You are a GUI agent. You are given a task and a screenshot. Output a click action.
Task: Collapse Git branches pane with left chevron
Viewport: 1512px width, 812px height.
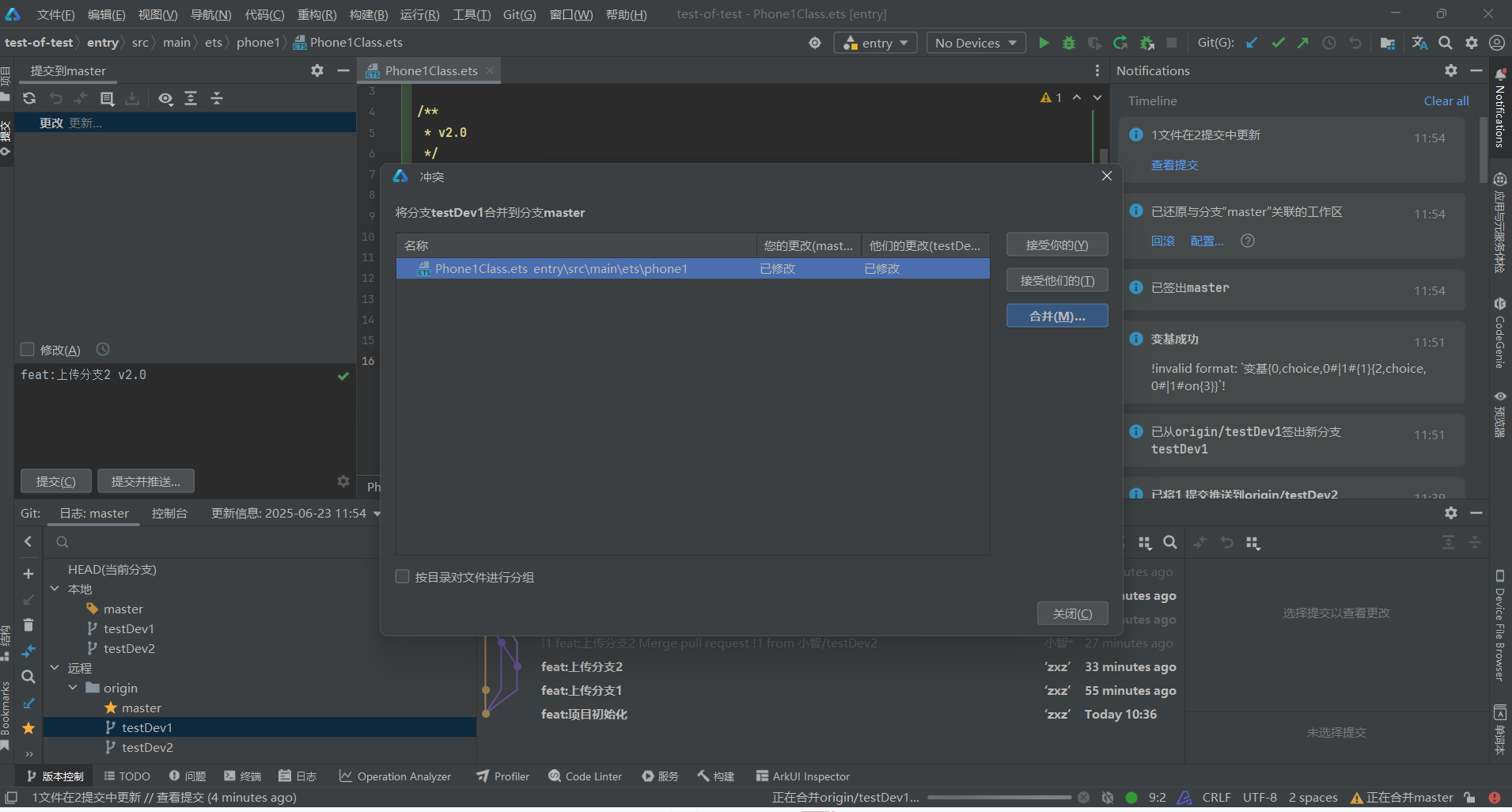click(x=28, y=541)
